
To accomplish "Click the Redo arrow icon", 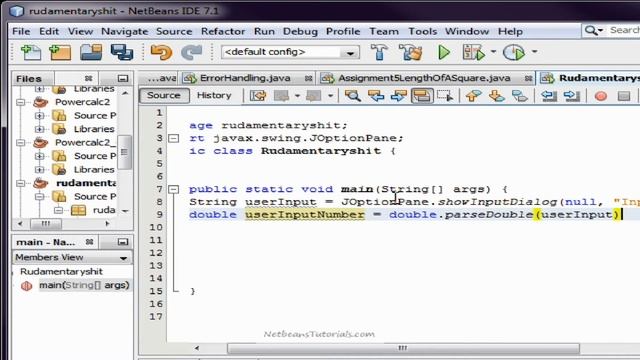I will point(191,52).
